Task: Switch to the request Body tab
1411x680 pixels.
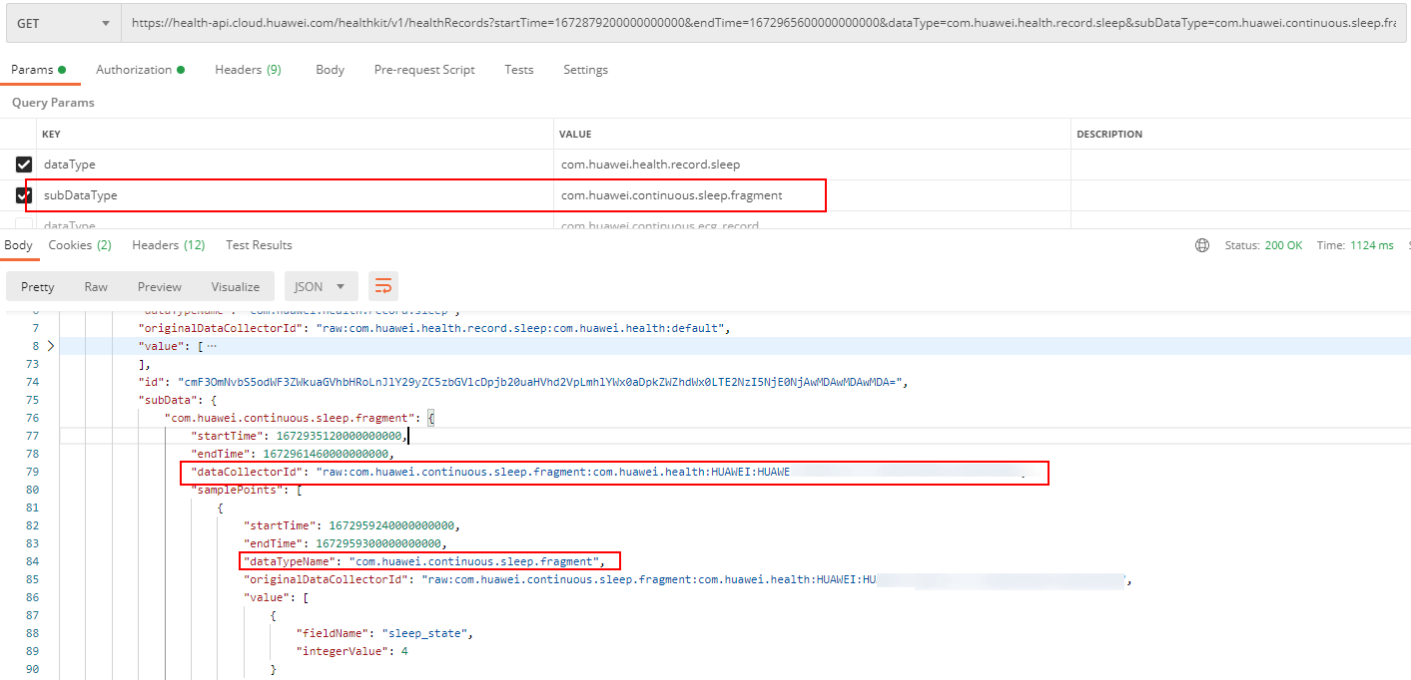Action: (330, 70)
